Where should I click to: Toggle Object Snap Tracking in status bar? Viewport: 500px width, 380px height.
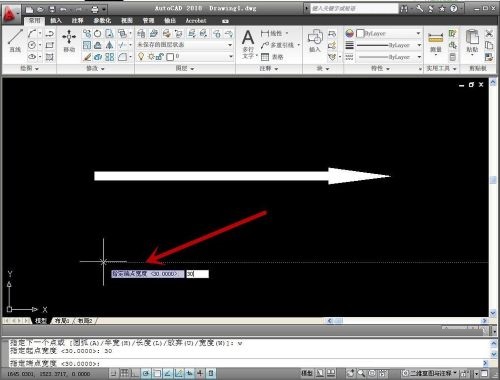(168, 373)
